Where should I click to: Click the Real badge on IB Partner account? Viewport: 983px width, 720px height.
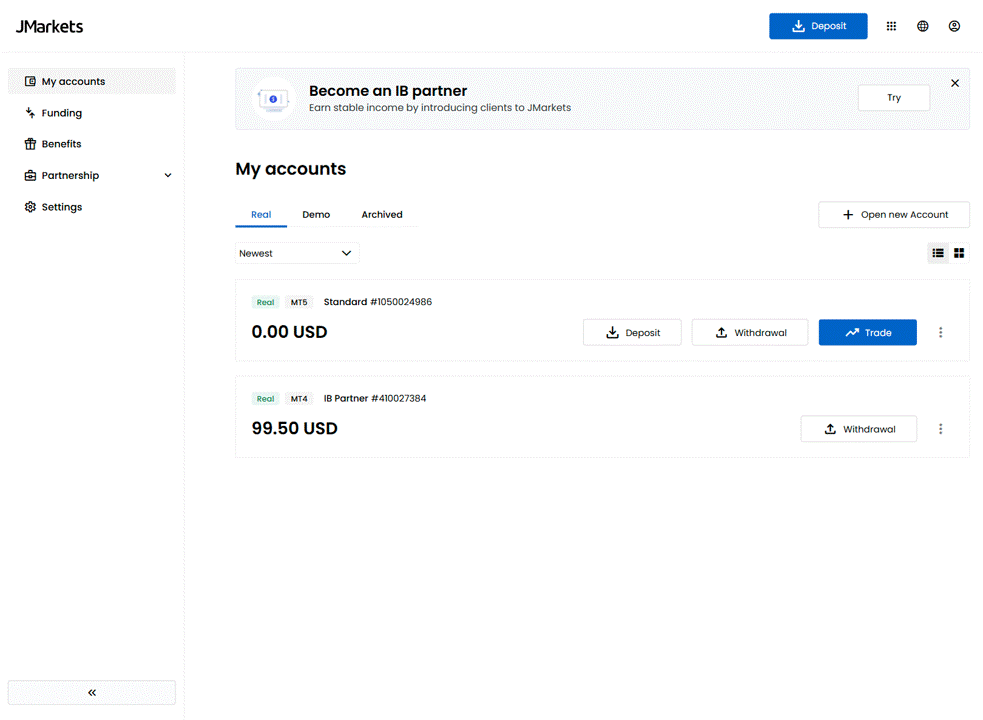265,399
